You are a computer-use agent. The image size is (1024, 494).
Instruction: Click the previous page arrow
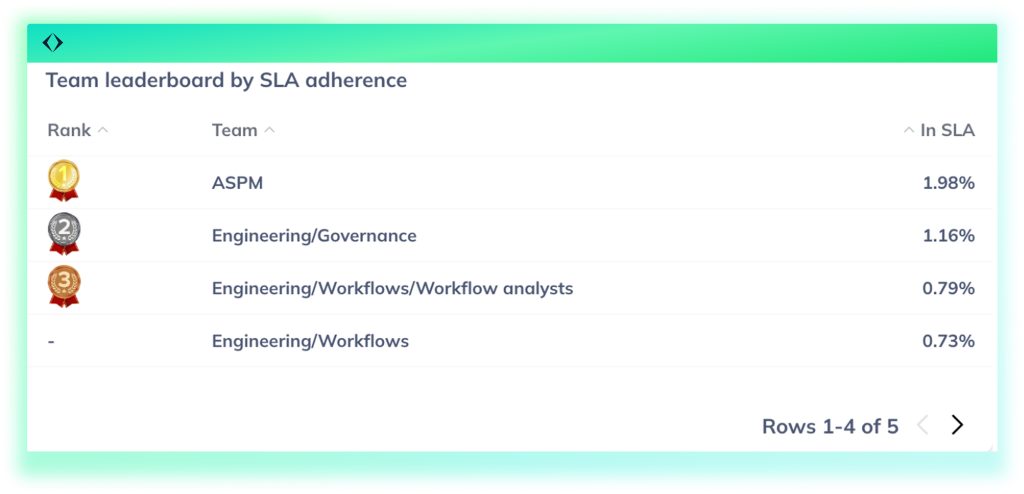coord(922,425)
